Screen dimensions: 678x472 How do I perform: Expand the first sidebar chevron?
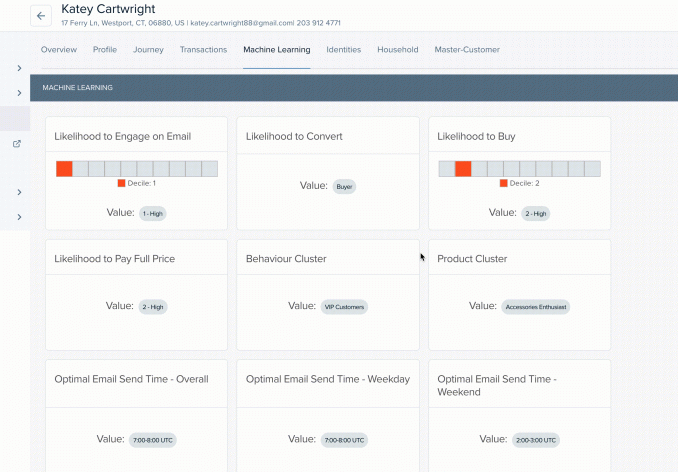click(x=19, y=68)
